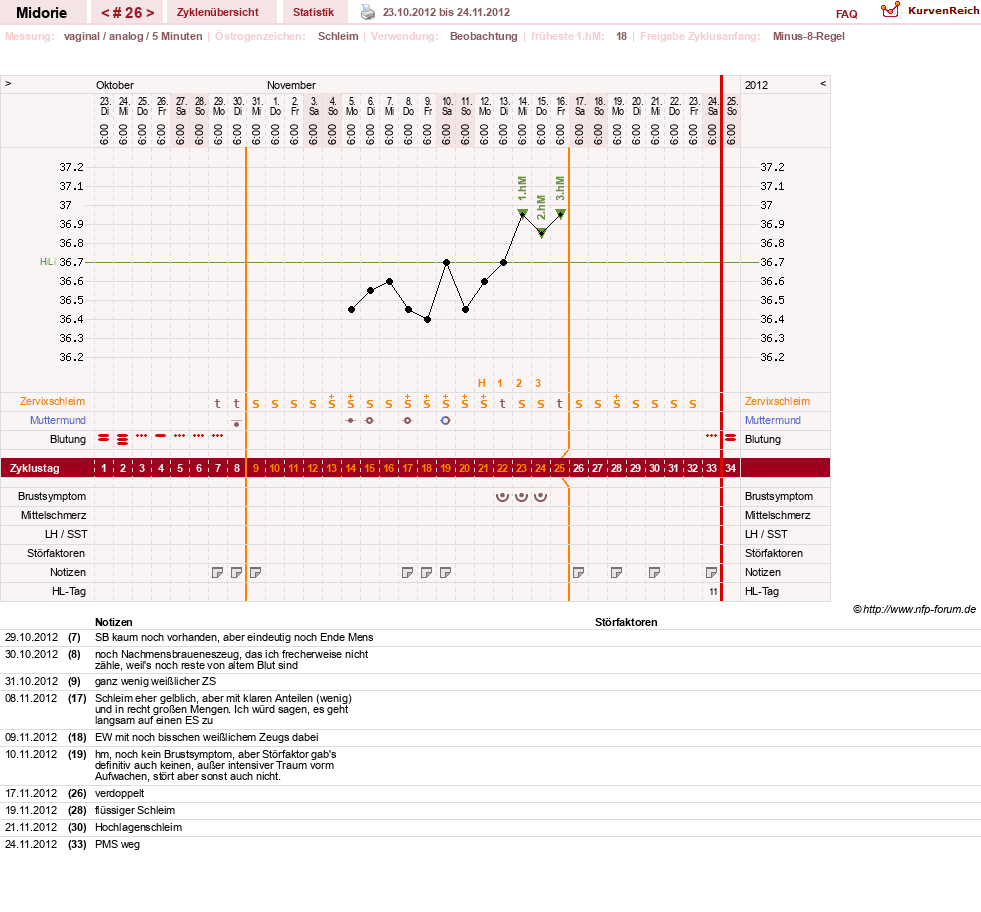Open the Zyklenübersicht tab
The height and width of the screenshot is (912, 981).
point(218,13)
